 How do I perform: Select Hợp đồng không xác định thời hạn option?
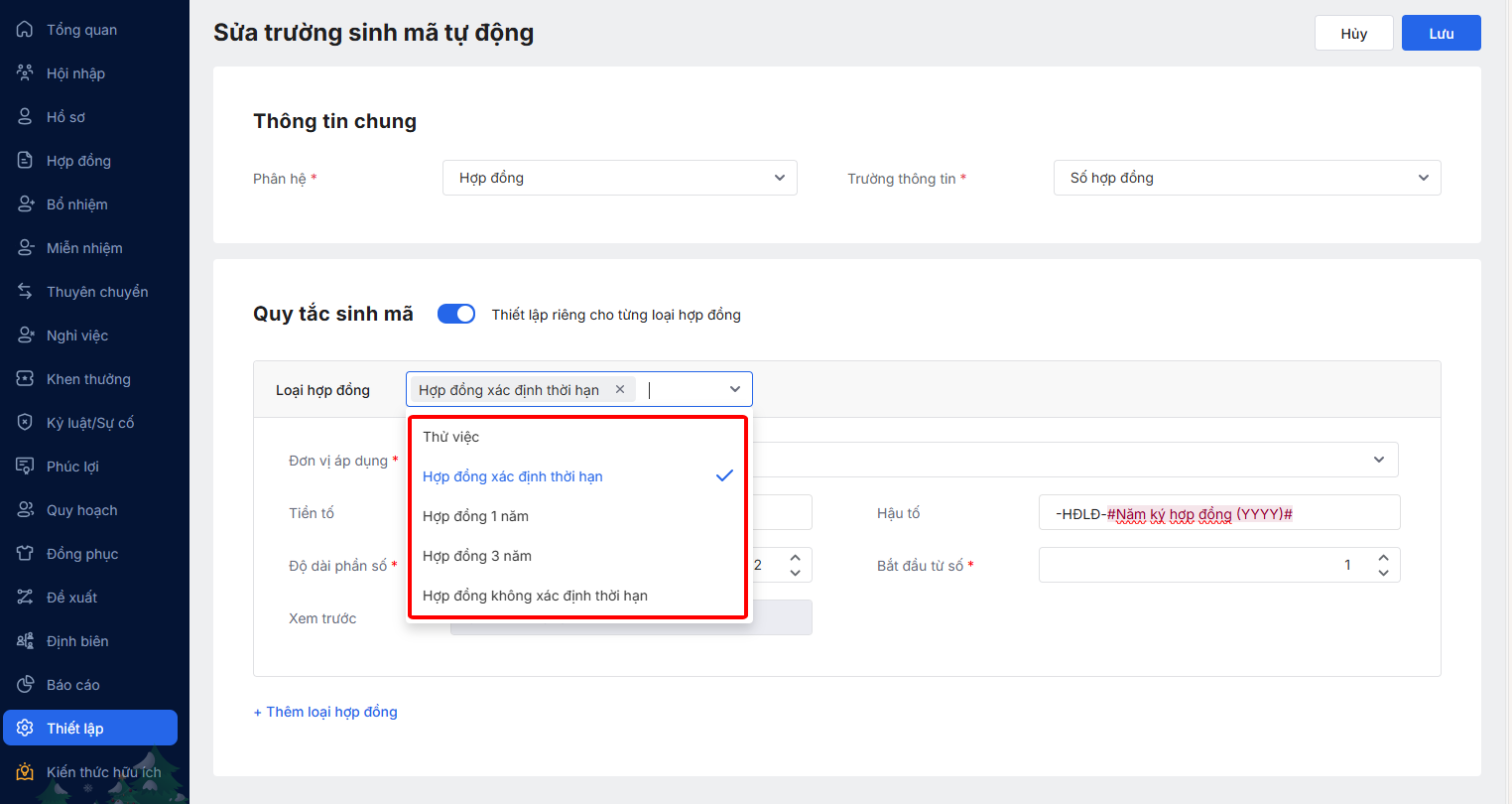(x=535, y=596)
